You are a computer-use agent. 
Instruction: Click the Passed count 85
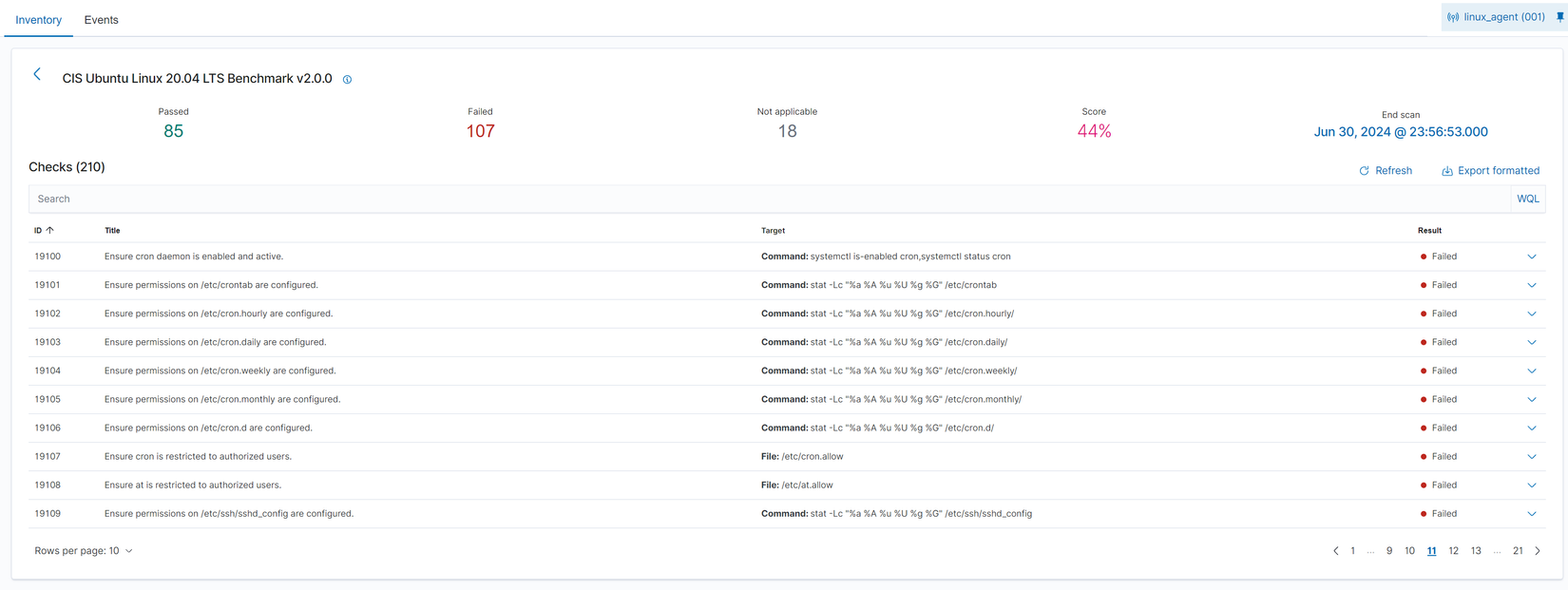(x=173, y=131)
